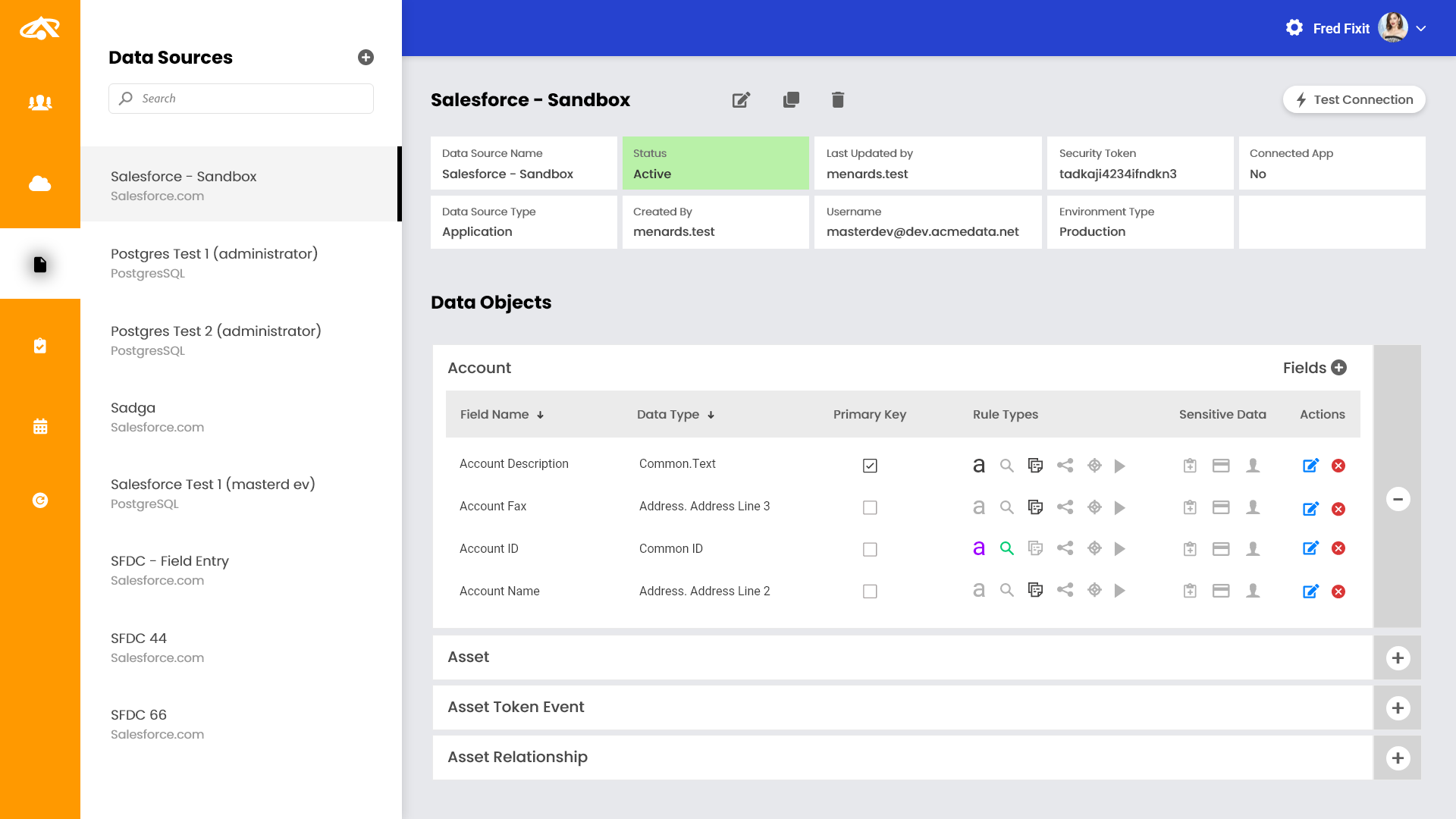The height and width of the screenshot is (819, 1456).
Task: Collapse the Account data object section
Action: [x=1398, y=499]
